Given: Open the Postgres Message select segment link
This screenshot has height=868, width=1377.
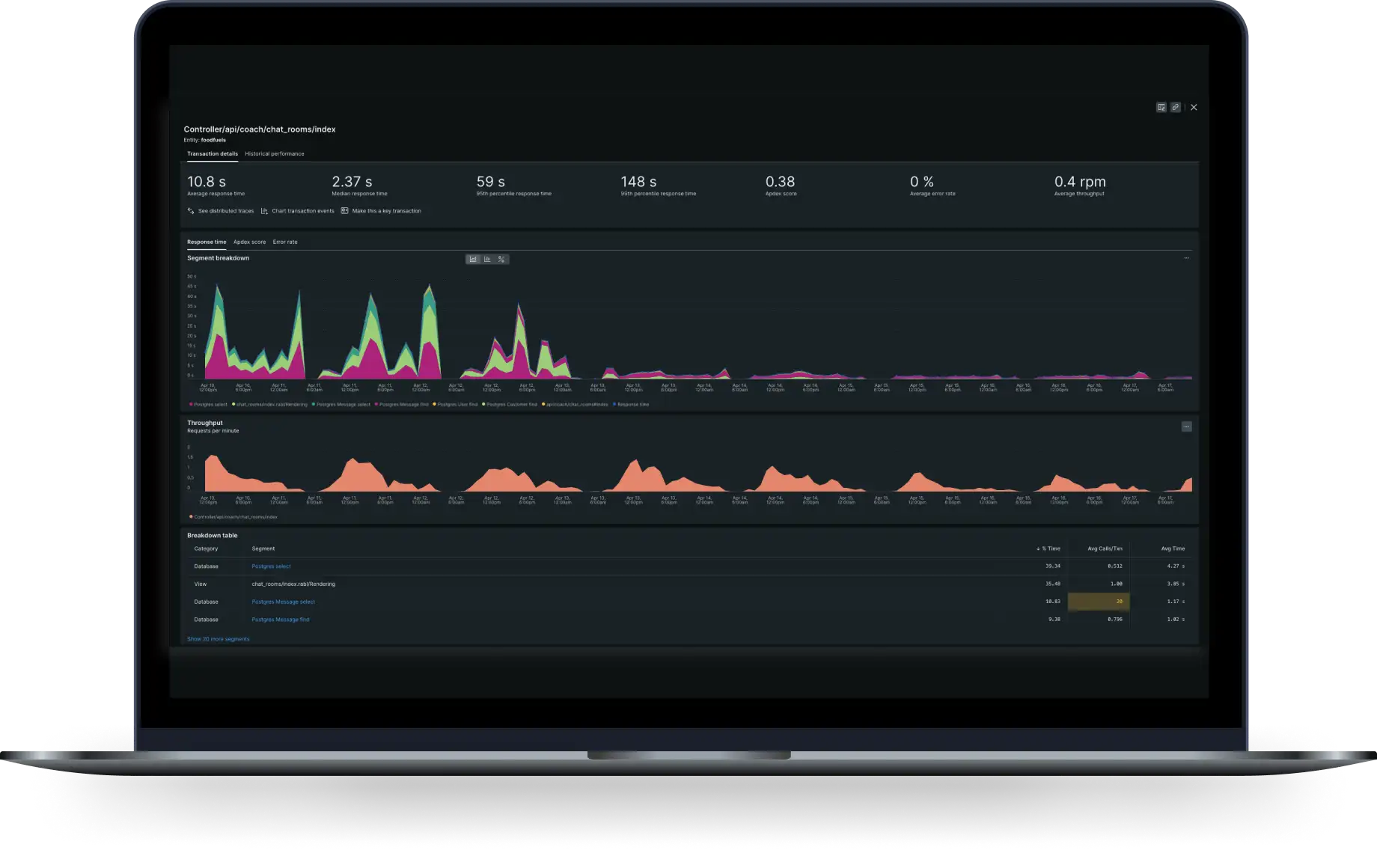Looking at the screenshot, I should tap(283, 602).
